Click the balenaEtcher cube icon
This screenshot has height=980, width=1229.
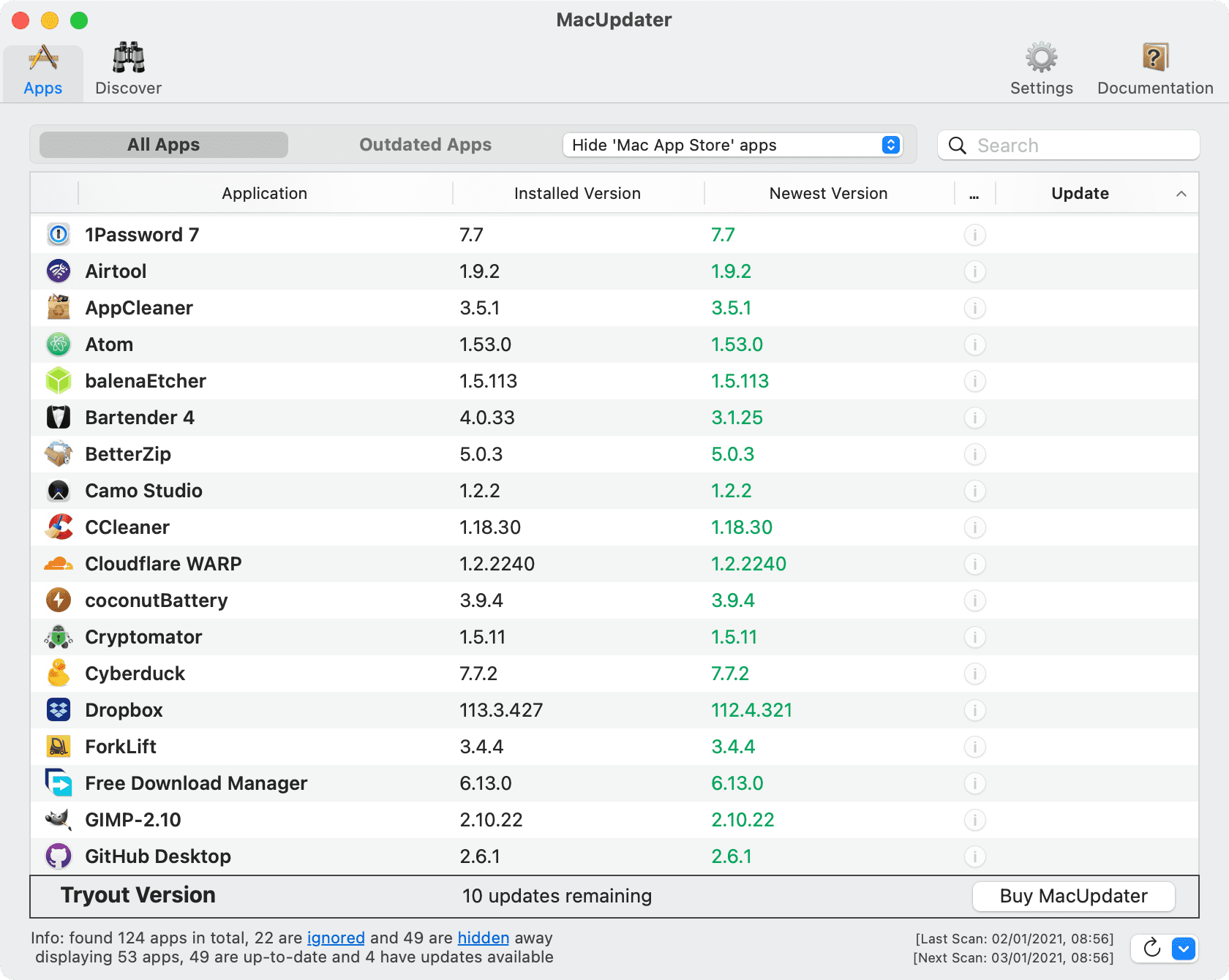tap(59, 381)
